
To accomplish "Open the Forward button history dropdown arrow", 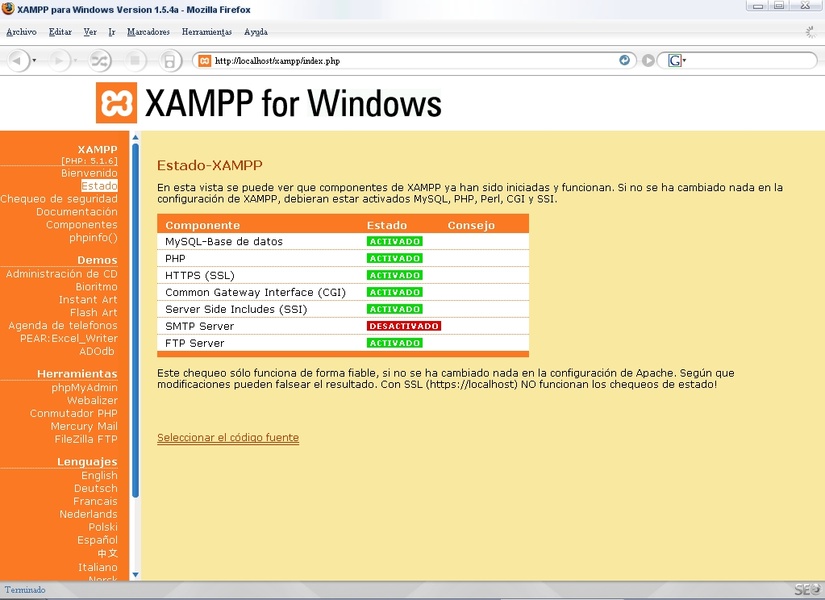I will point(75,61).
